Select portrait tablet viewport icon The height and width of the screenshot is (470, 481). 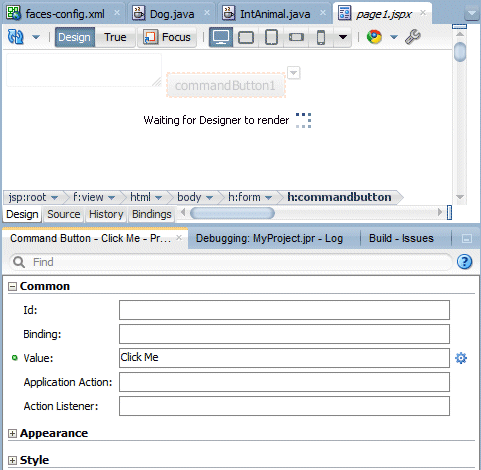point(271,37)
